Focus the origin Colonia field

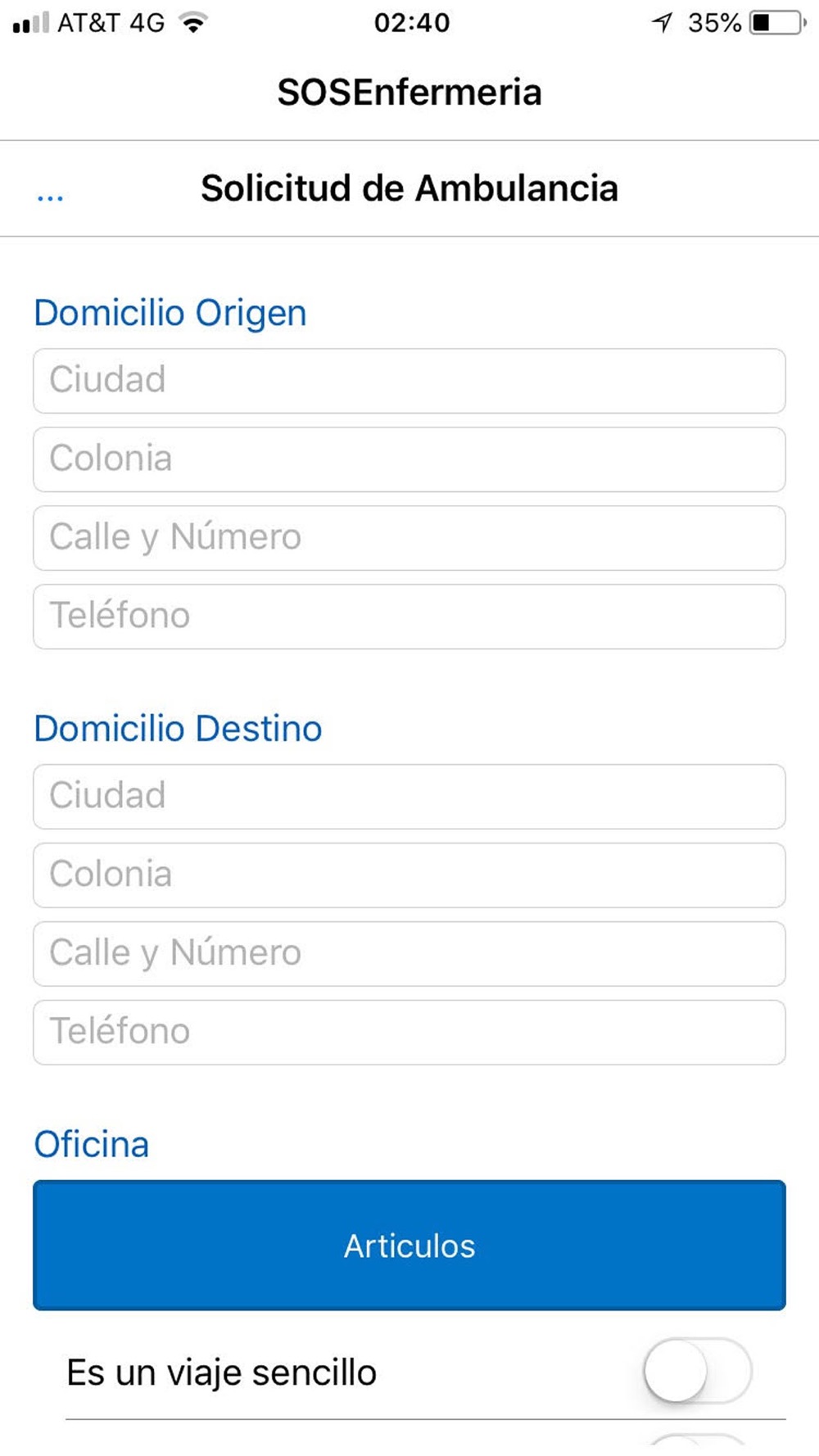coord(409,459)
